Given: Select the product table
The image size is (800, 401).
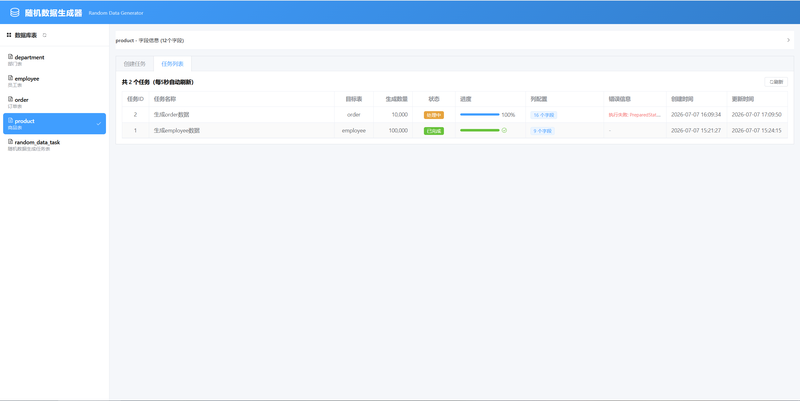Looking at the screenshot, I should click(55, 123).
